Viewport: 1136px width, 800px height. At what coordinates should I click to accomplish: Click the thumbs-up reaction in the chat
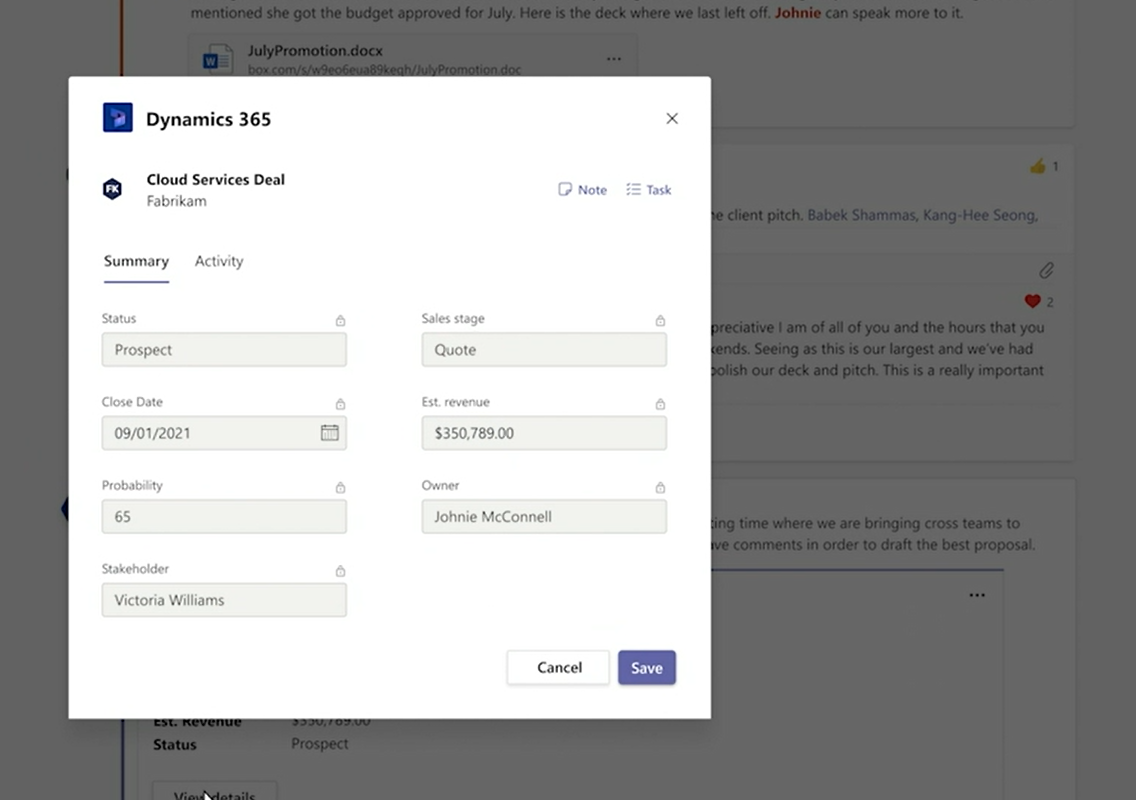1037,167
